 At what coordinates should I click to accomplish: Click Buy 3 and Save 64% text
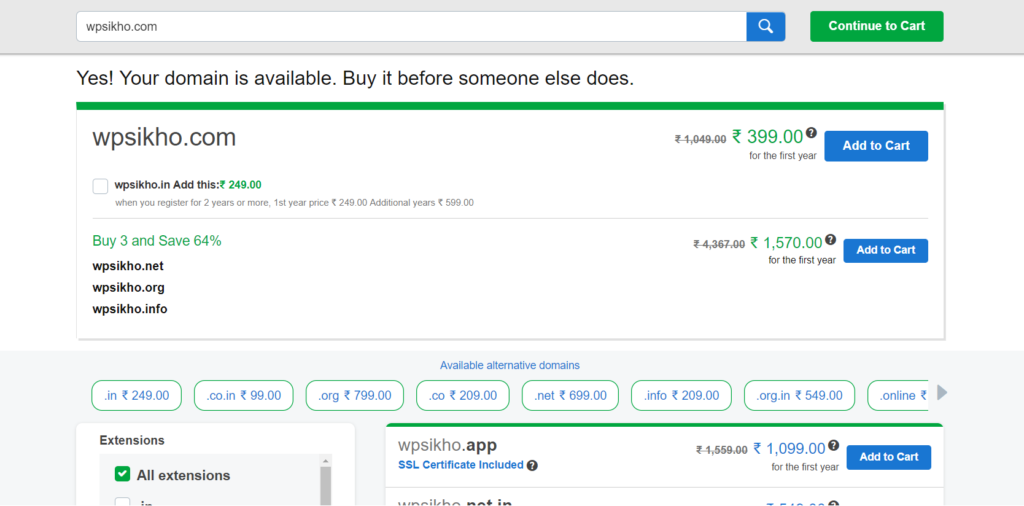tap(157, 241)
